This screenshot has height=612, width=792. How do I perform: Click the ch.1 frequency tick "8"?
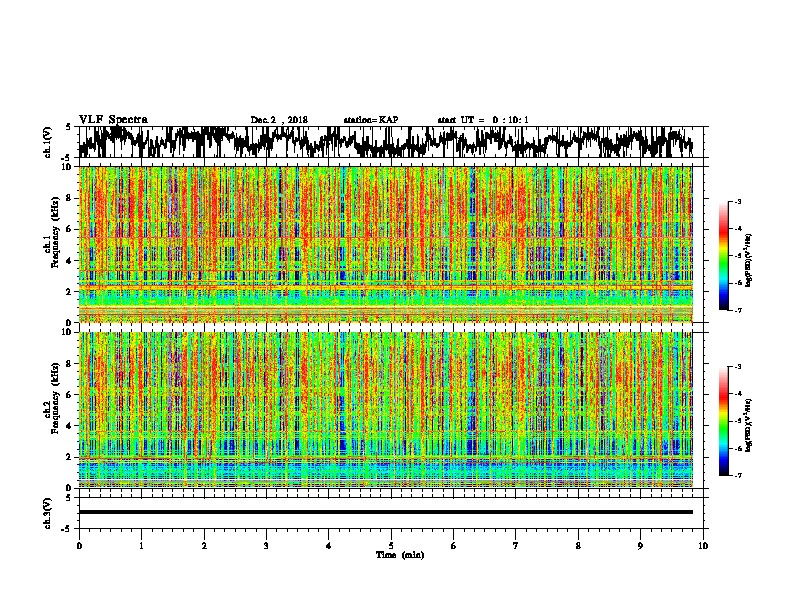tap(69, 198)
